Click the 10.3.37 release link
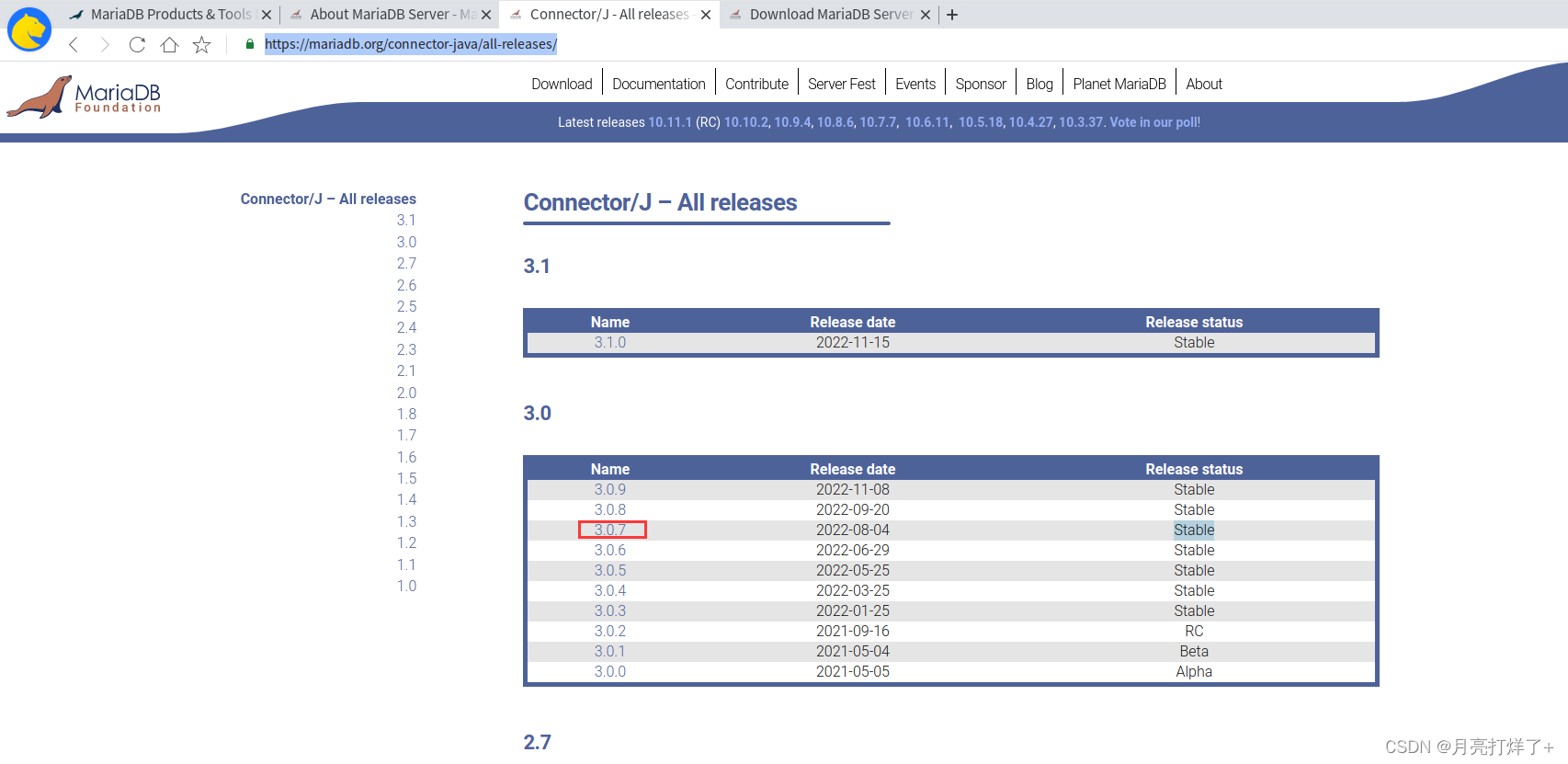Viewport: 1568px width, 764px height. 1081,122
